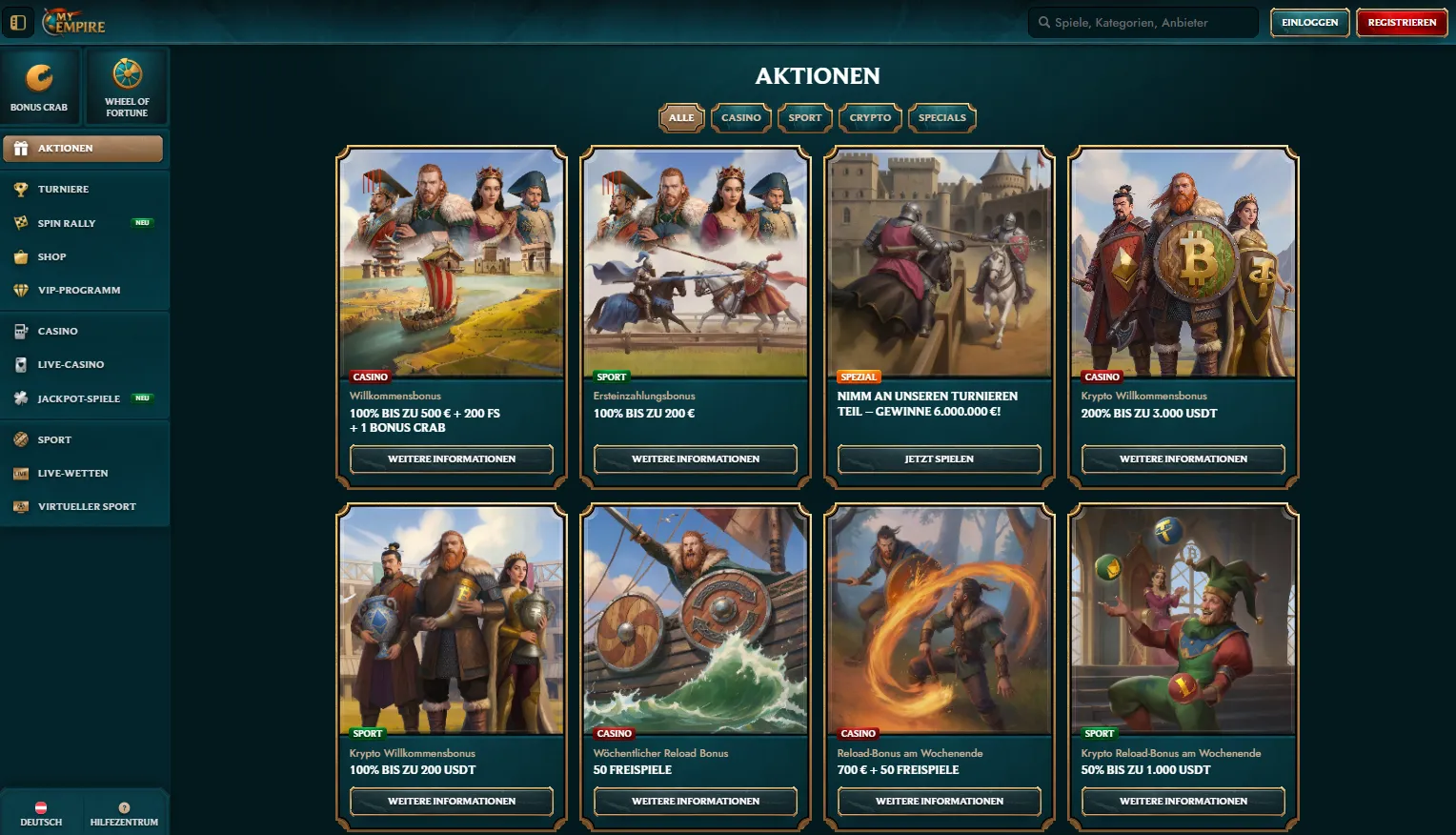This screenshot has height=835, width=1456.
Task: Click Jetzt Spielen on tournament card
Action: pos(940,459)
